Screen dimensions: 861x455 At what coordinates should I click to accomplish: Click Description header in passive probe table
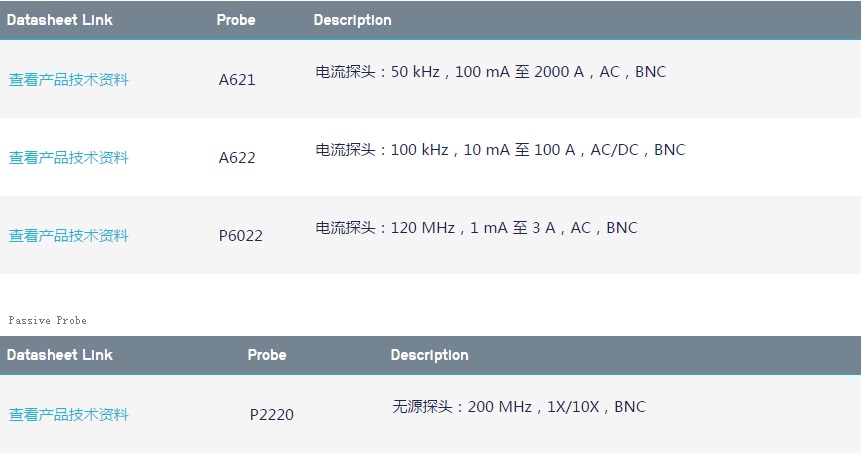429,355
